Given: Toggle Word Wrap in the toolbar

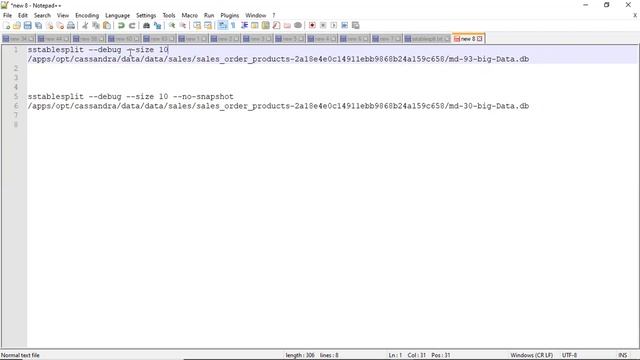Looking at the screenshot, I should pos(222,25).
